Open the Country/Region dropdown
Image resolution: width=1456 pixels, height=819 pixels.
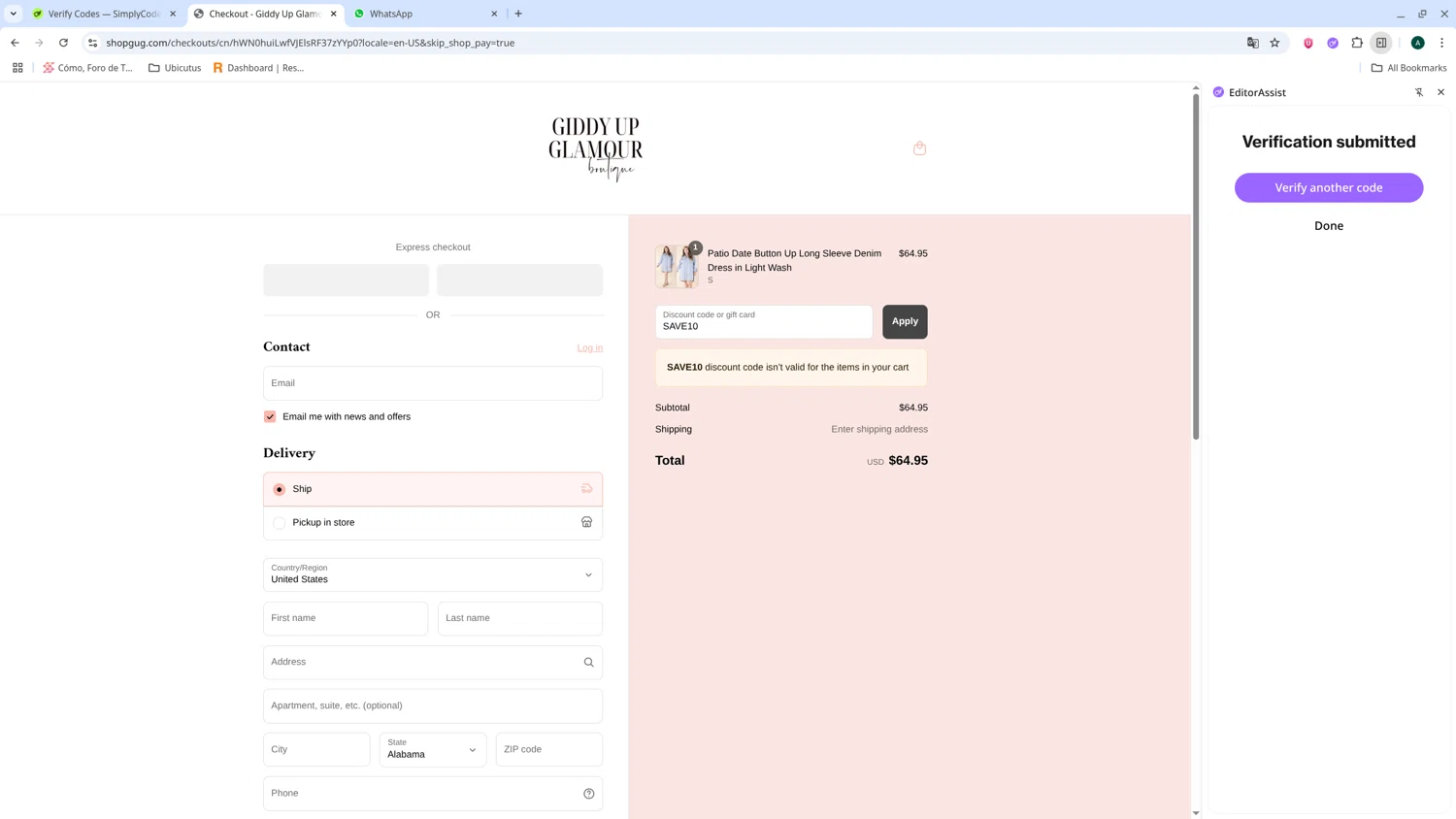433,574
